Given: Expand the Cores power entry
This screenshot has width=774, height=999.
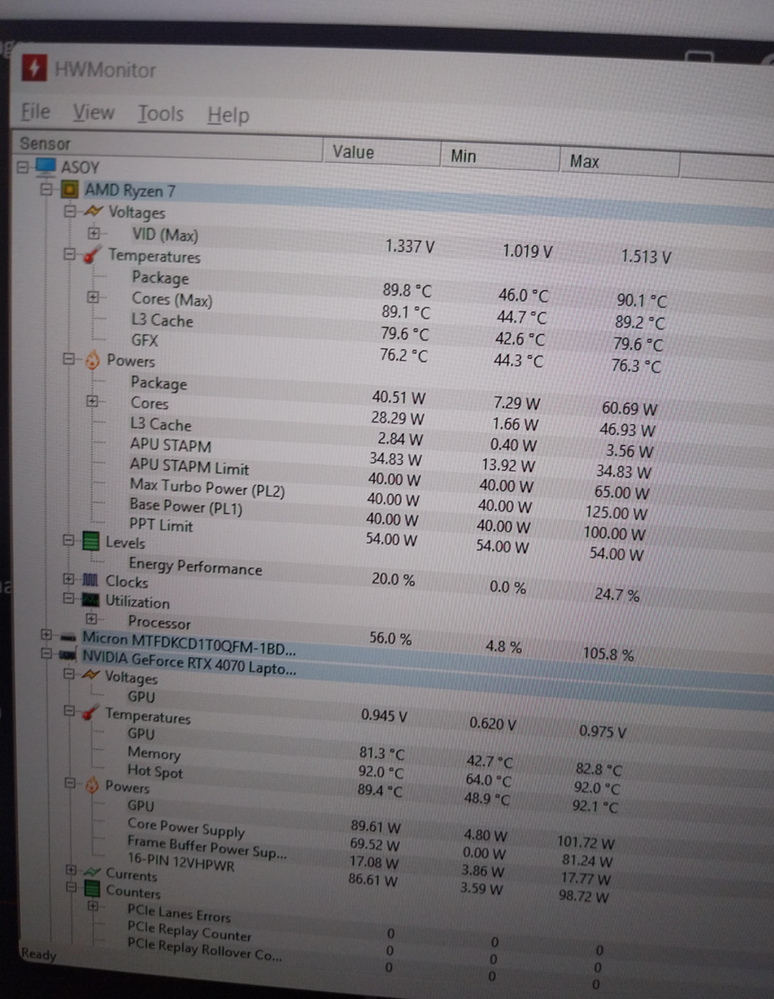Looking at the screenshot, I should point(92,401).
